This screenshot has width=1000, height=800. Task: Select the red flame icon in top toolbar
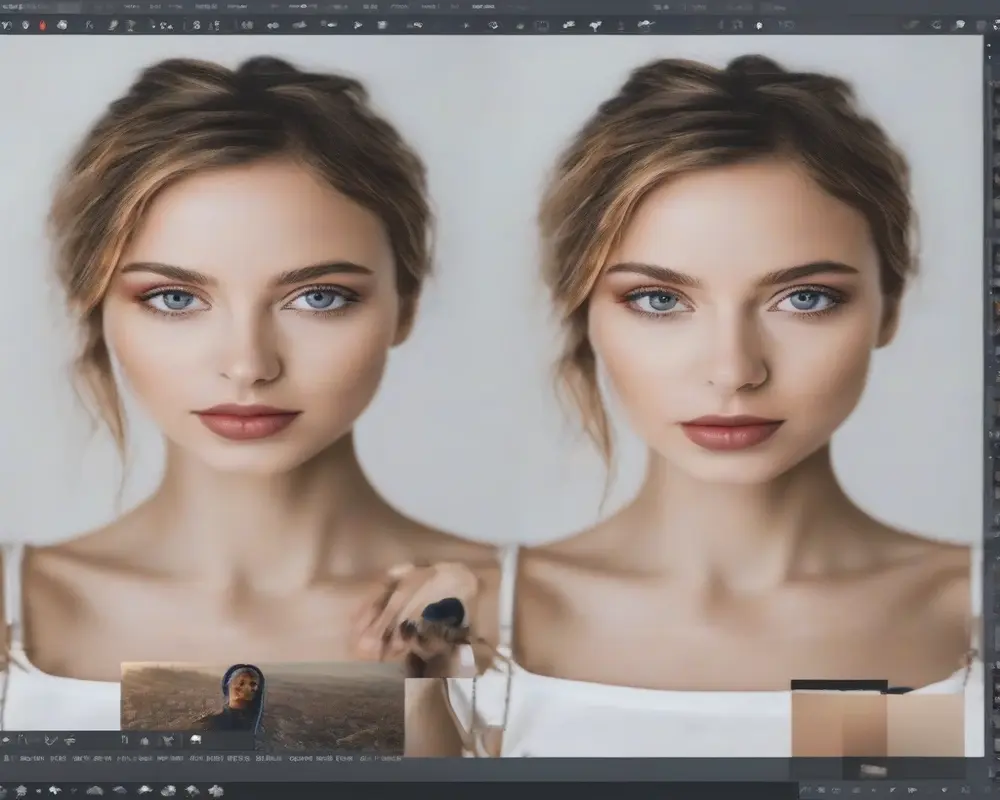point(43,26)
